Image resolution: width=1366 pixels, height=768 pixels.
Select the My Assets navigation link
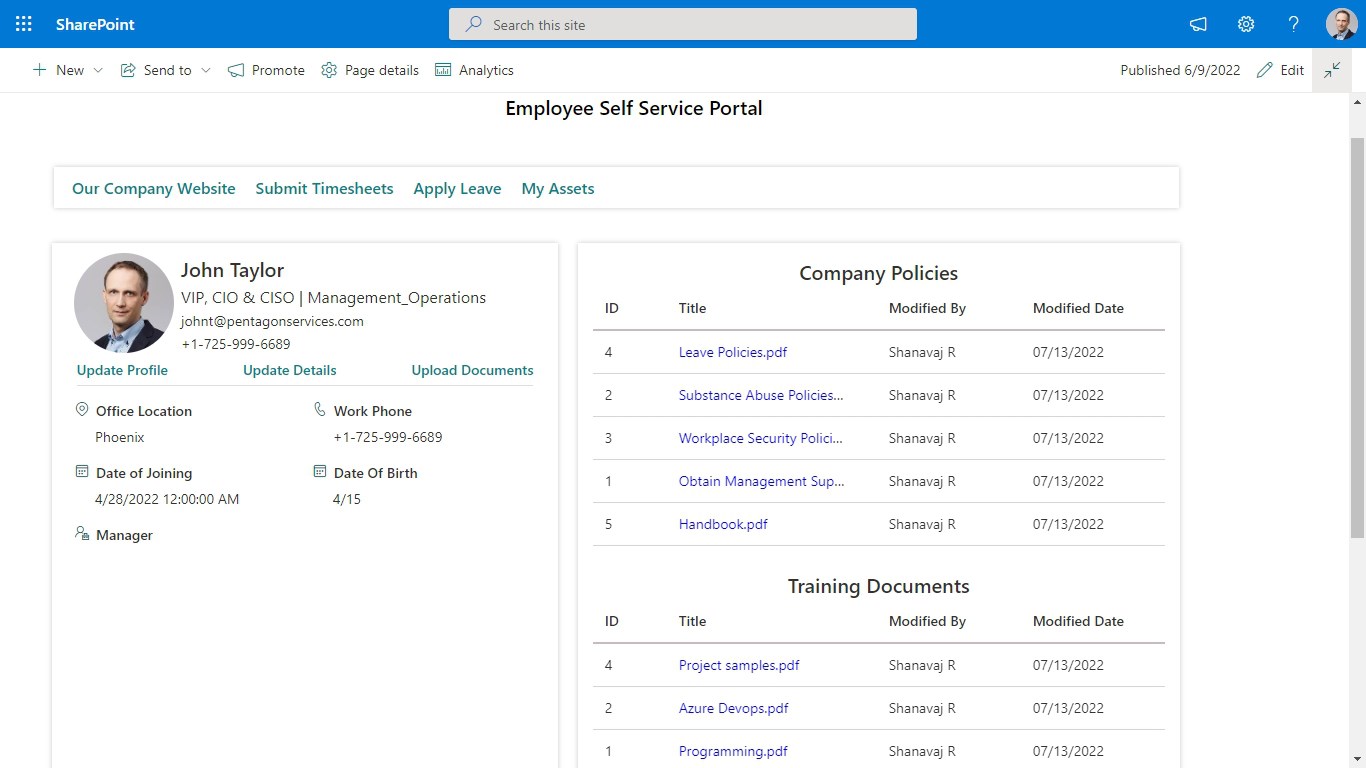558,188
